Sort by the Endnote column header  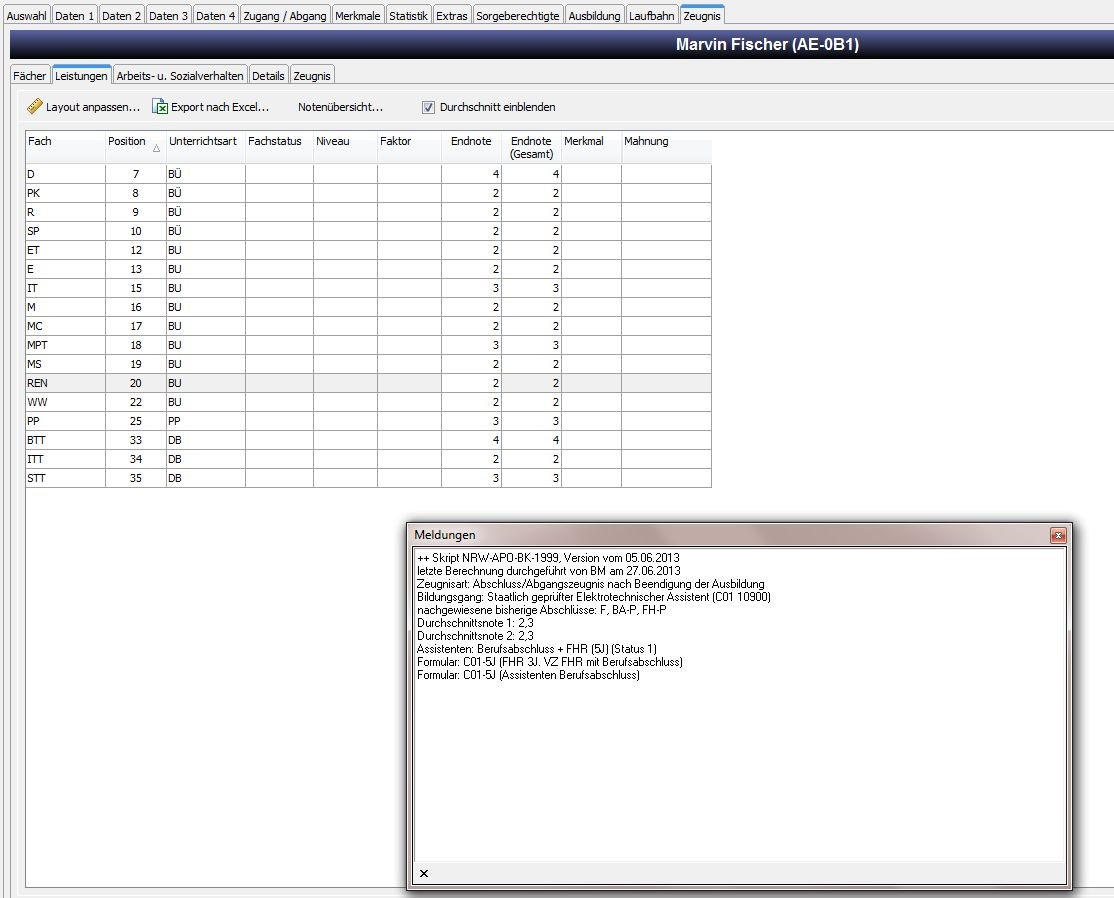pos(471,141)
